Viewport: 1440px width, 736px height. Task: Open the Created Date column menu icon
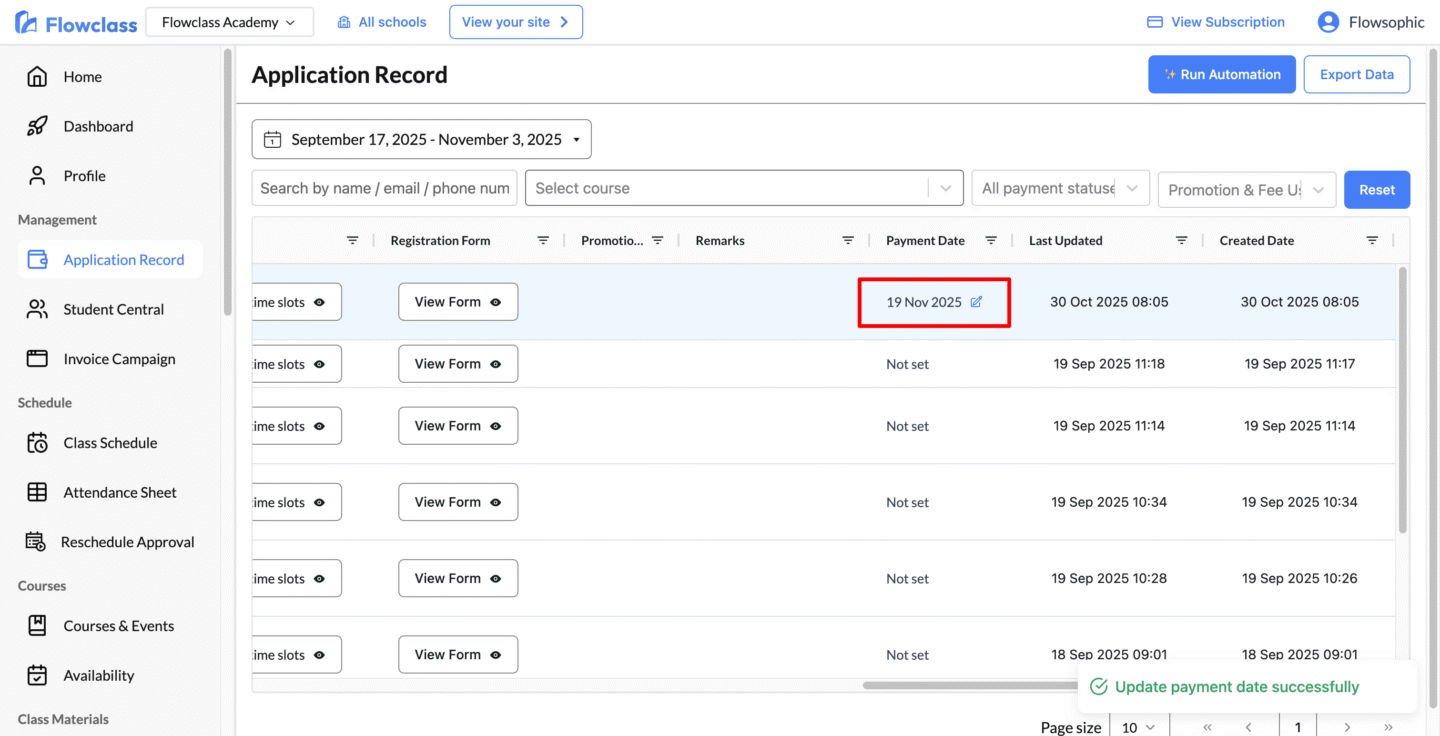coord(1372,241)
